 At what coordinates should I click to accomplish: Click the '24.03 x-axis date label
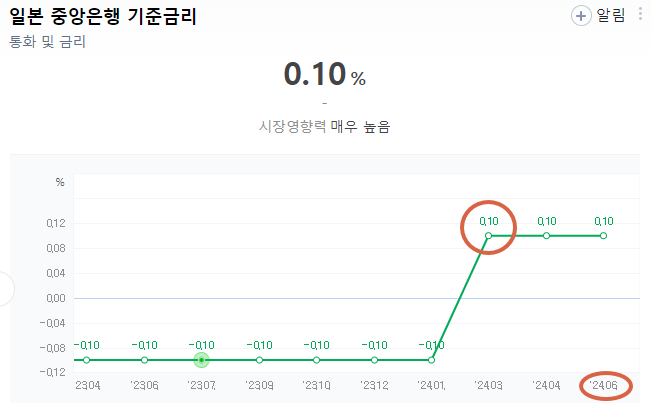489,386
